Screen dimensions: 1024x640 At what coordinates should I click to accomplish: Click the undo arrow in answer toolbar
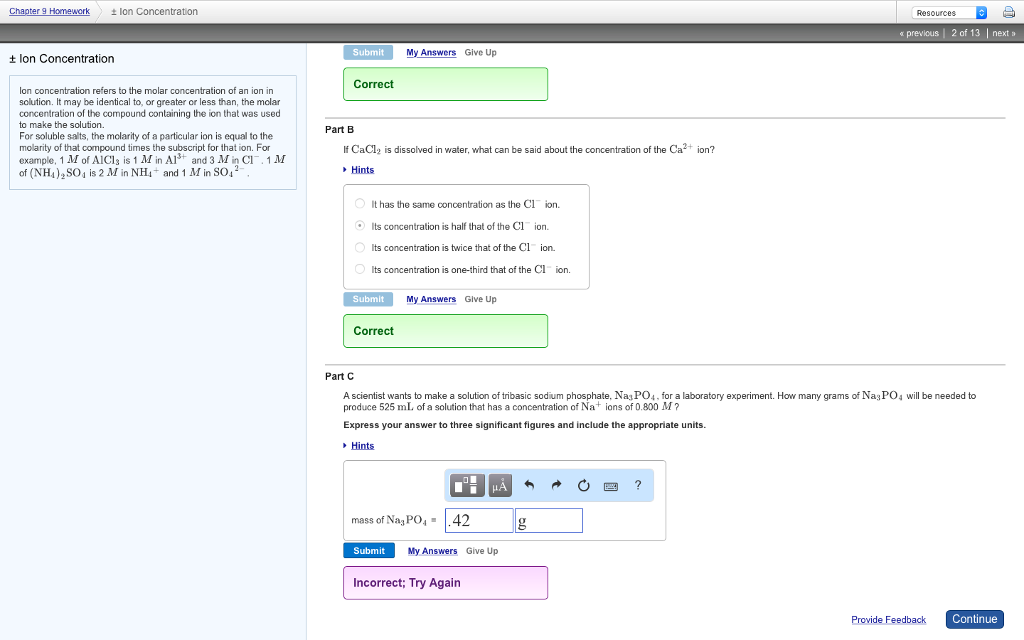(530, 485)
